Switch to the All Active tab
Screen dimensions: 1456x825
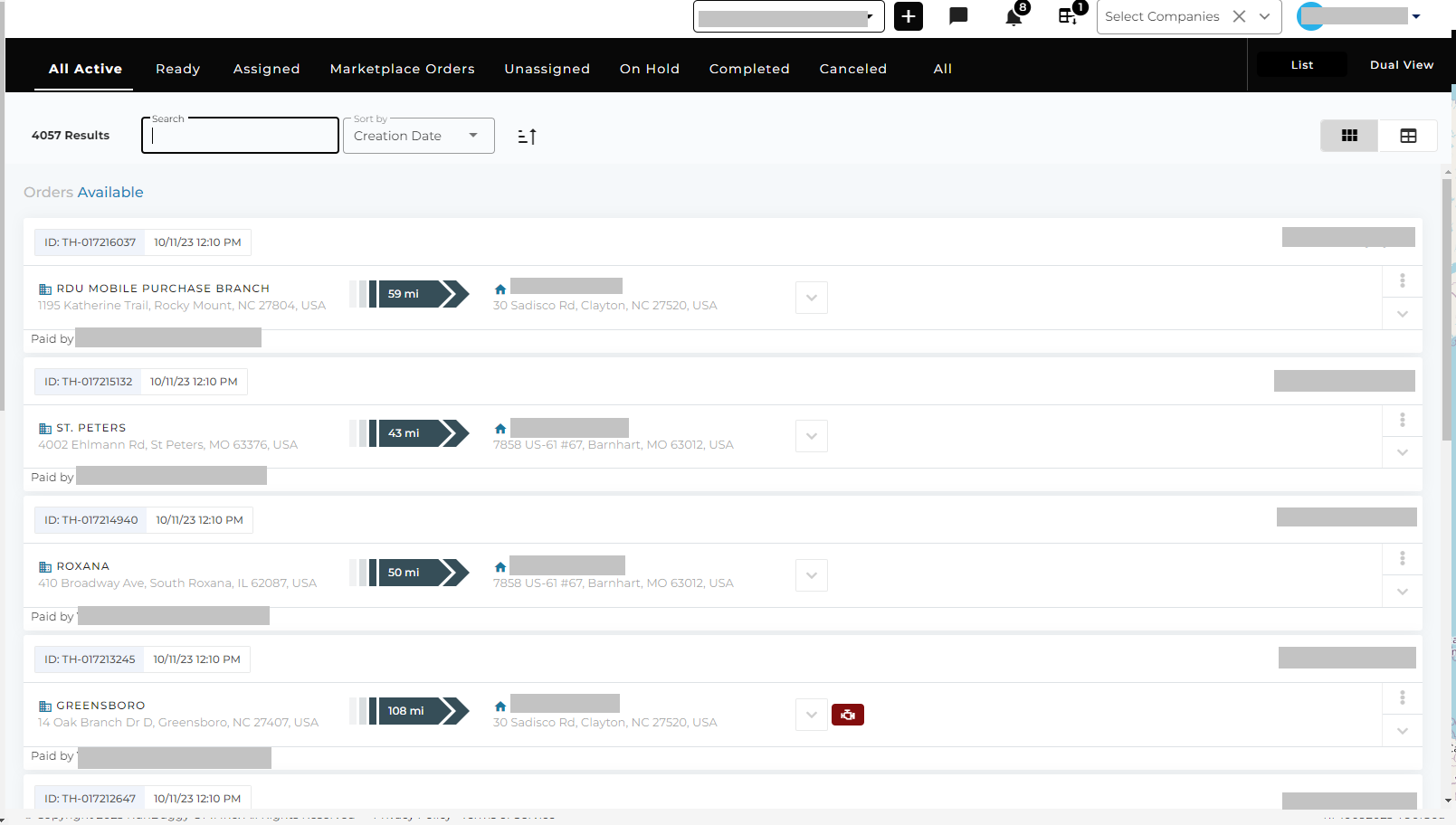point(85,69)
